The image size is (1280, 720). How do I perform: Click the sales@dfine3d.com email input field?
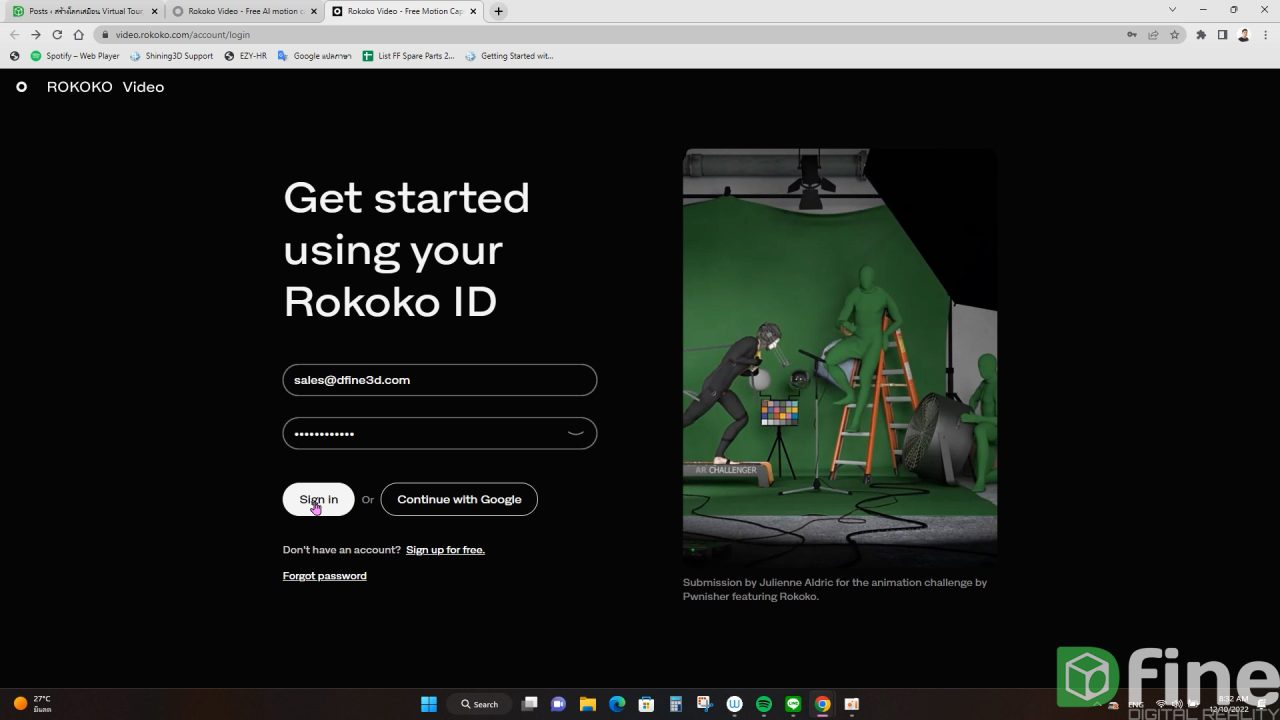click(x=440, y=380)
